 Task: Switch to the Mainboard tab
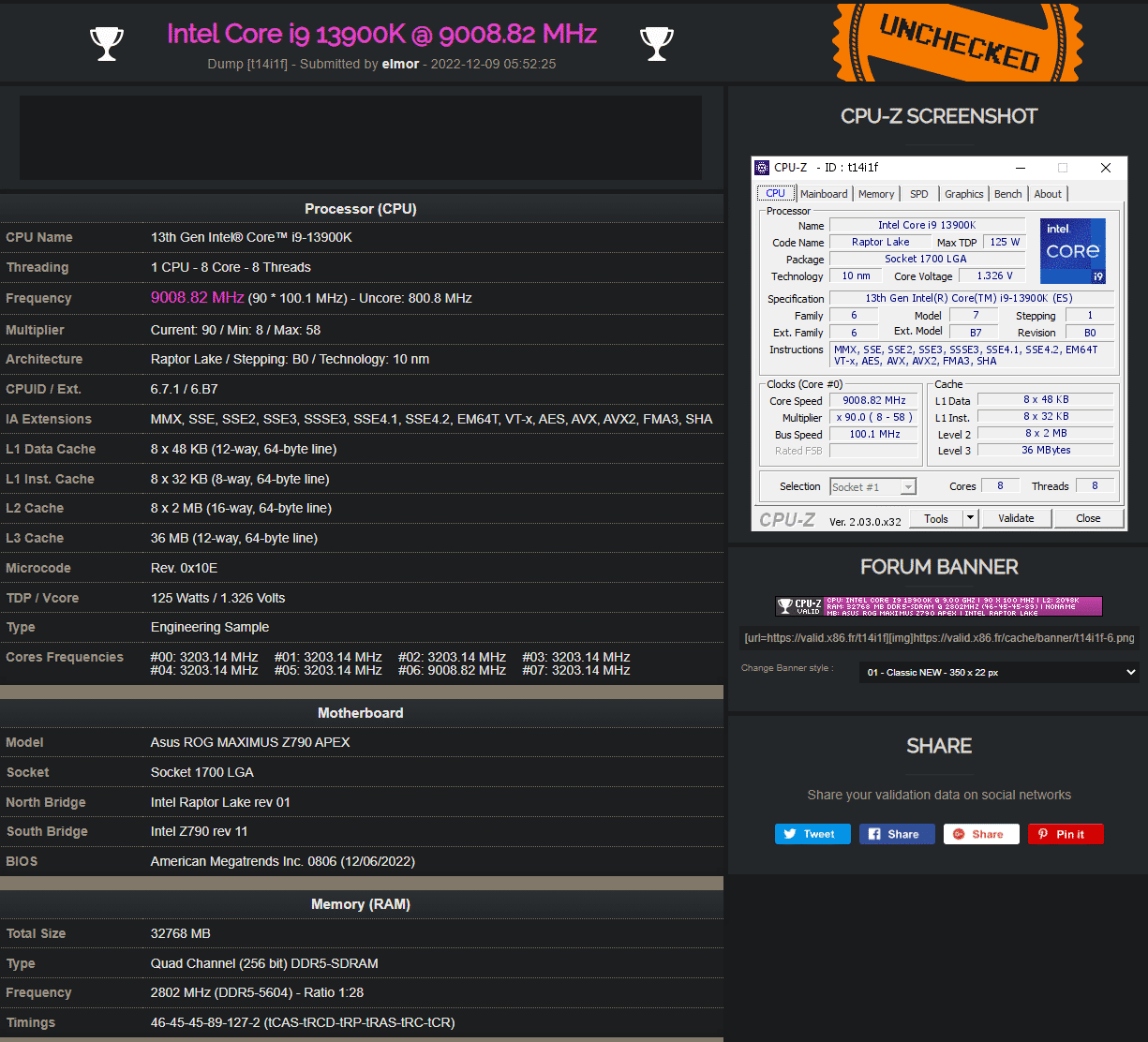(x=824, y=194)
